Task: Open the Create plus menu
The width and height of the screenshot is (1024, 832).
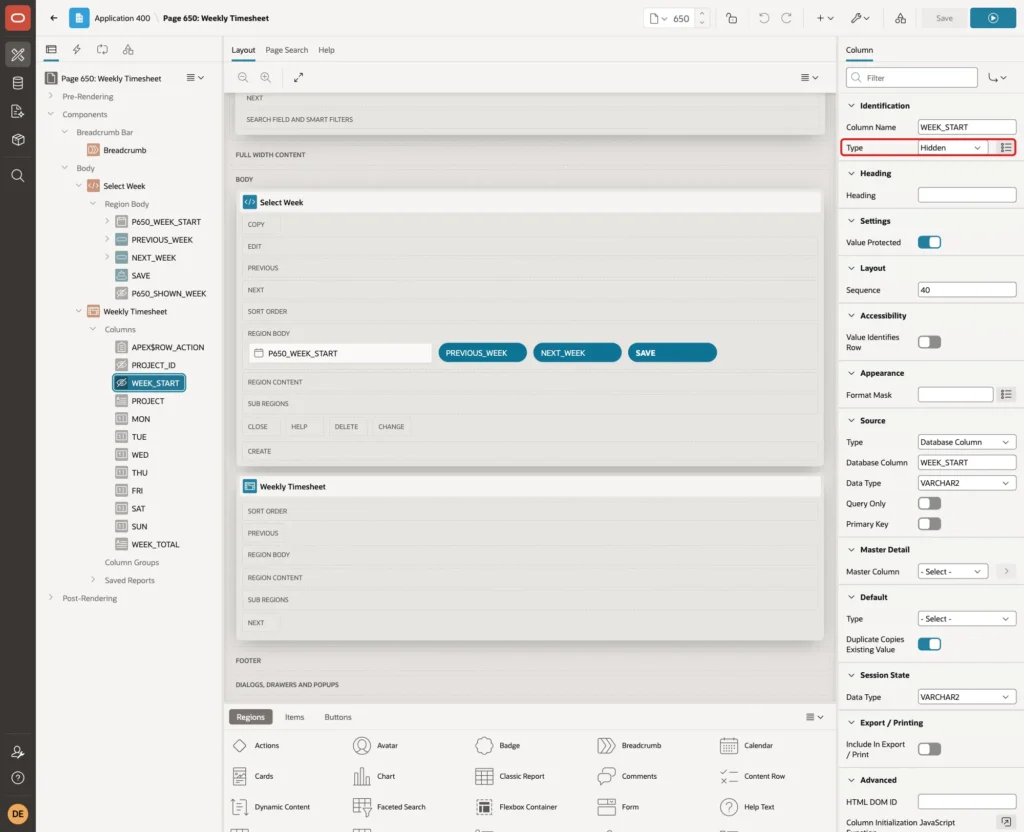Action: [x=825, y=18]
